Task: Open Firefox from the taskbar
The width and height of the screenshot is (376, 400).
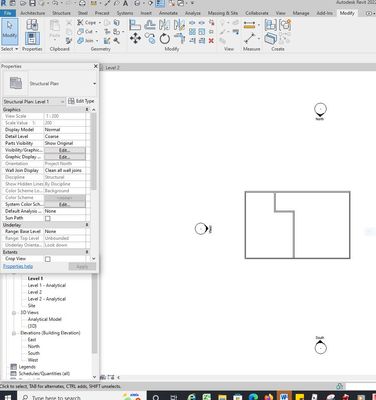Action: point(269,397)
